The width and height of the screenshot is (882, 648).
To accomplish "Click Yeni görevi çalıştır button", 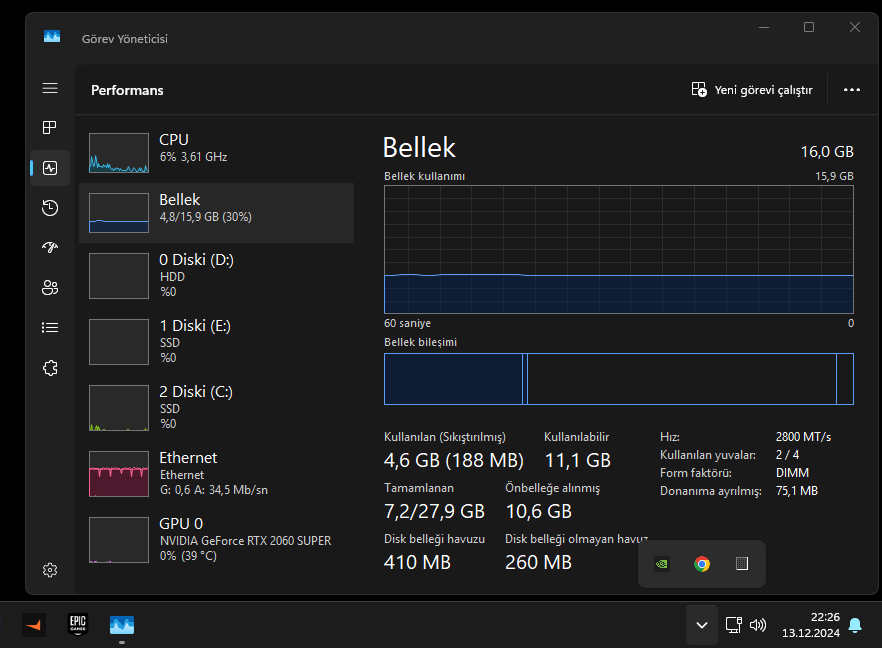I will tap(752, 90).
